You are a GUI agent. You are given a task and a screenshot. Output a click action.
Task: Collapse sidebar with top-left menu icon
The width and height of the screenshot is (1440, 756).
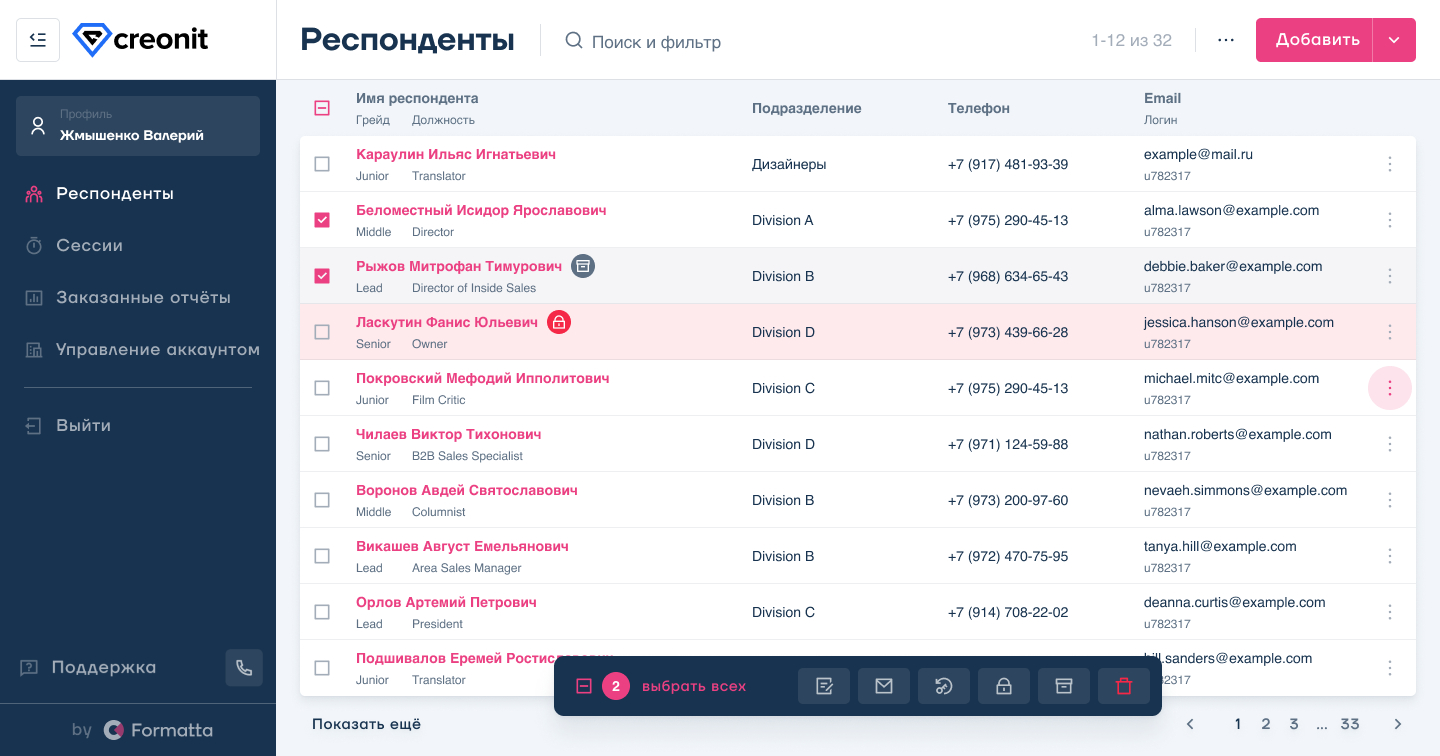[38, 40]
